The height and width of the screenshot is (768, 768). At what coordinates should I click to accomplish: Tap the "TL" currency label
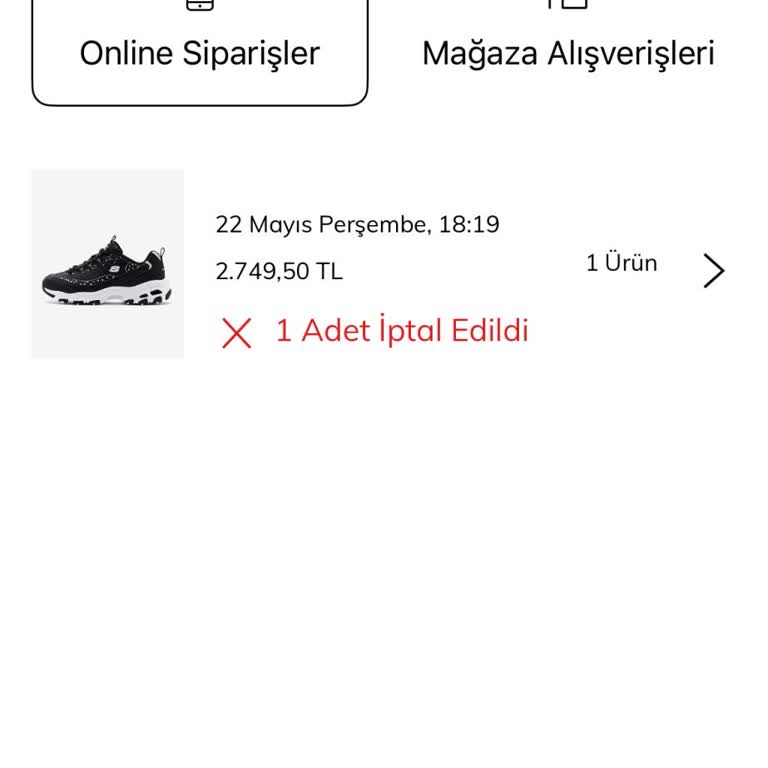pyautogui.click(x=329, y=271)
